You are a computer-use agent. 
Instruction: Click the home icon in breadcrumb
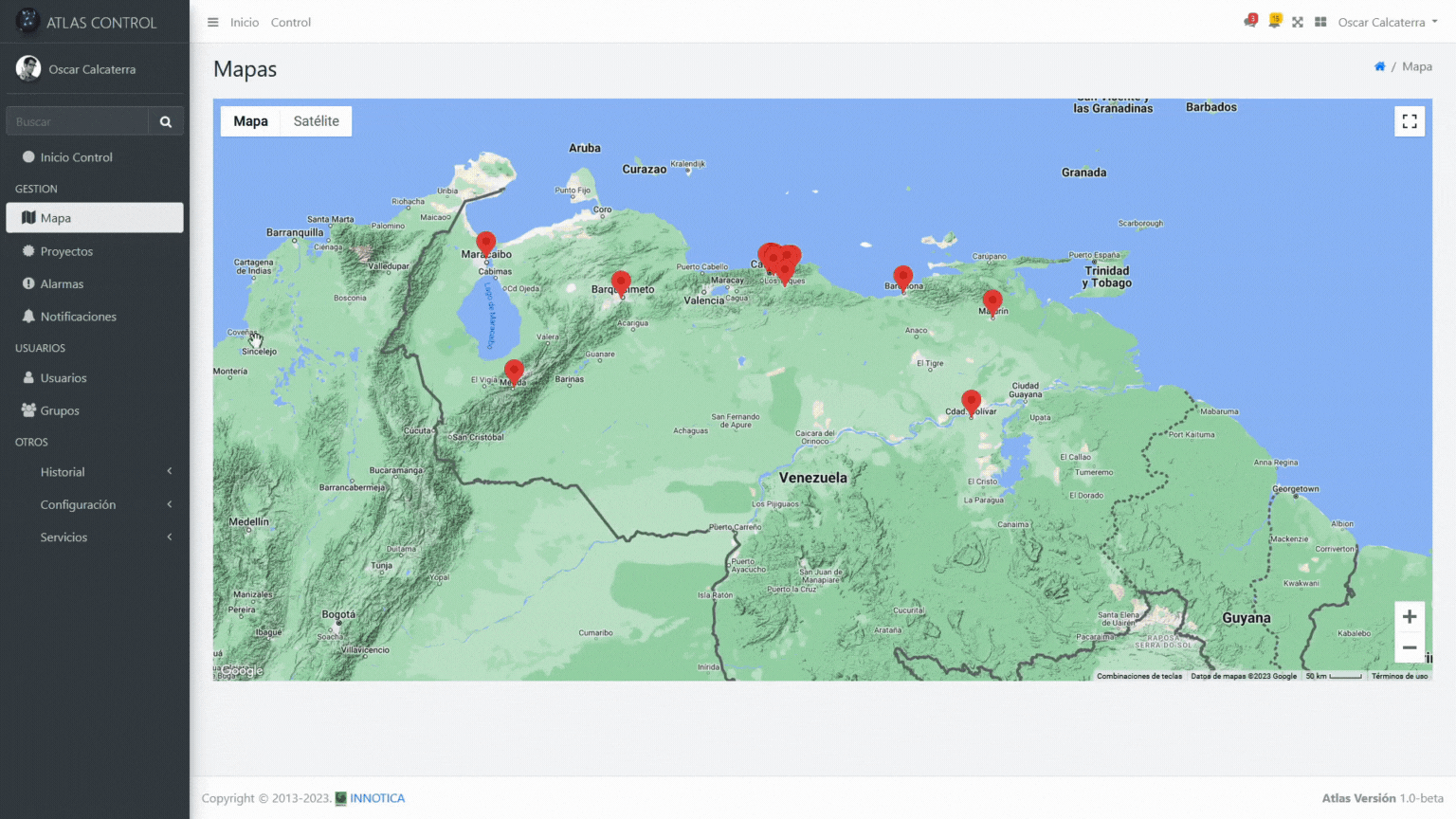(1379, 66)
